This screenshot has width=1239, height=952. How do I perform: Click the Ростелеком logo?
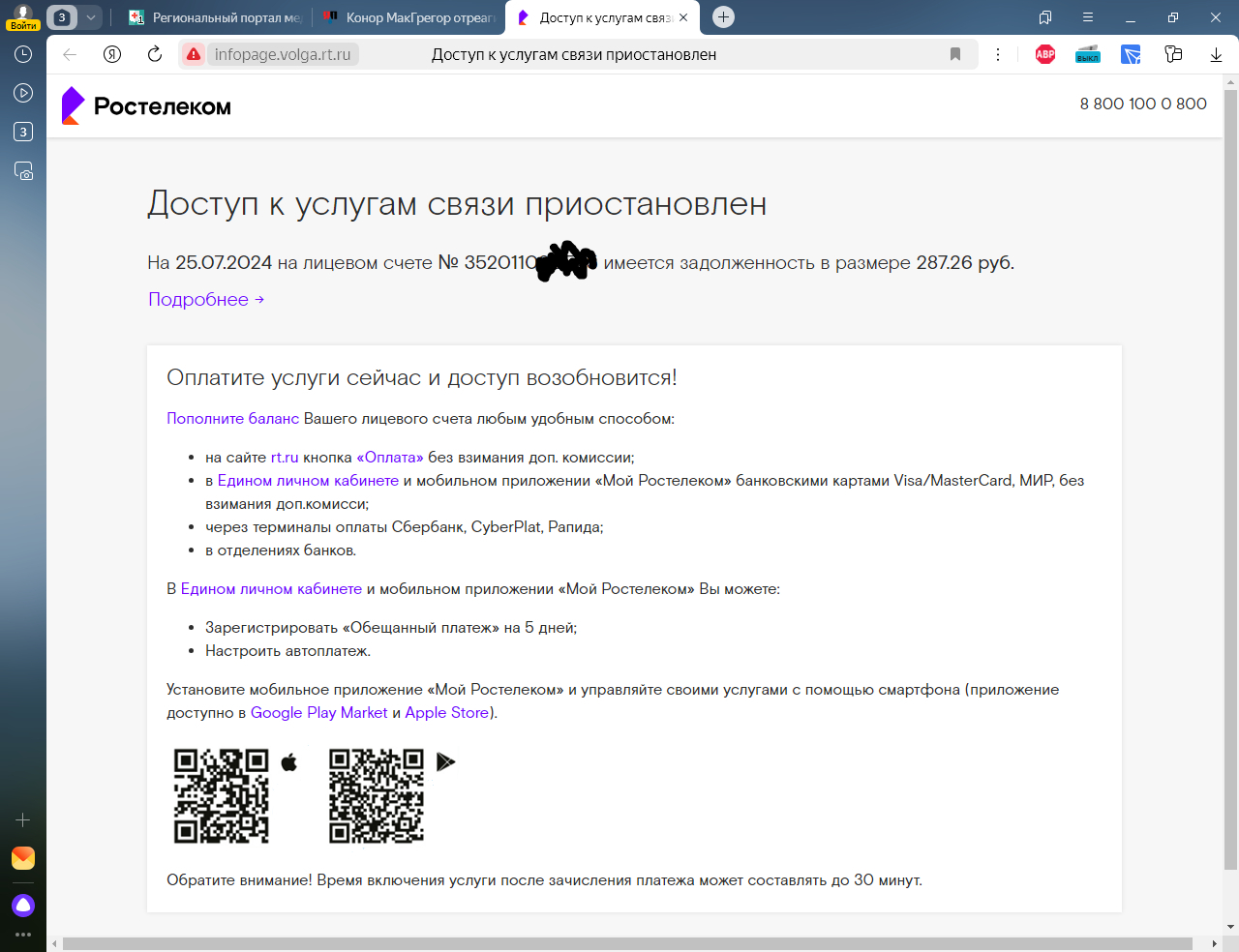pyautogui.click(x=146, y=106)
